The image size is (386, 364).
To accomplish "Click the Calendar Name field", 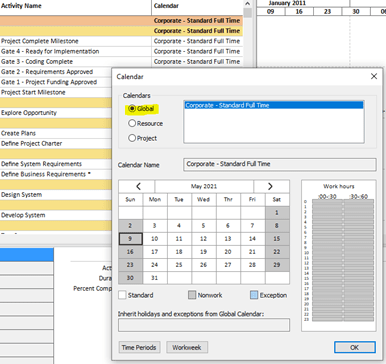I will pos(280,164).
